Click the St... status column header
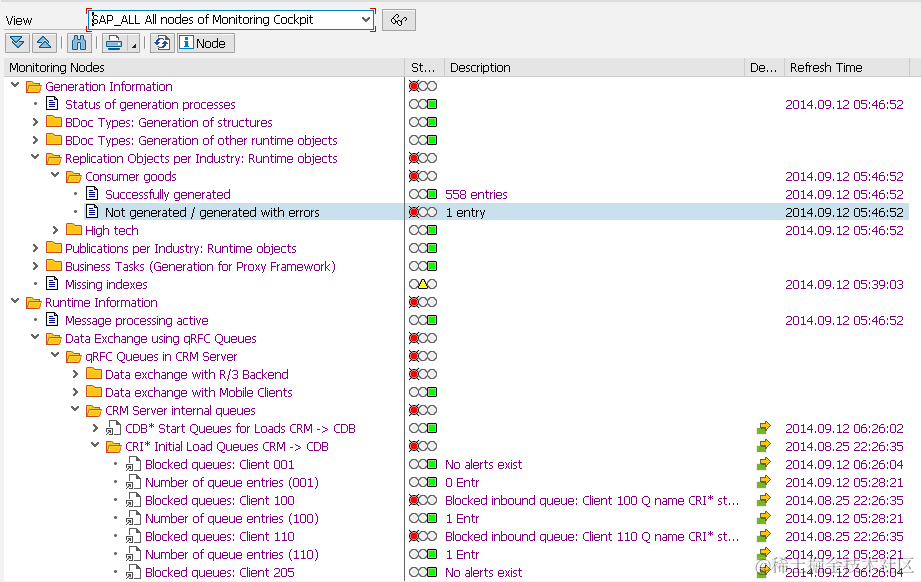921x582 pixels. (x=425, y=68)
